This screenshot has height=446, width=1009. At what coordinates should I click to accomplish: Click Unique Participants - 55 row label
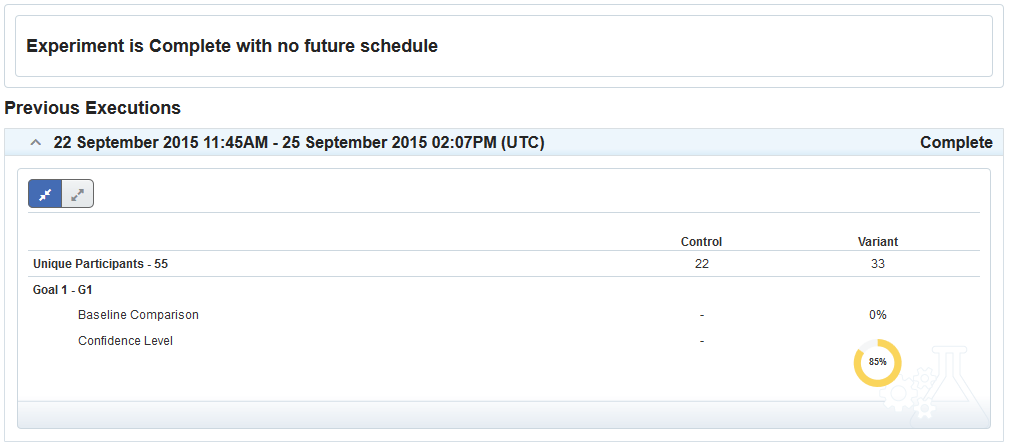click(100, 264)
